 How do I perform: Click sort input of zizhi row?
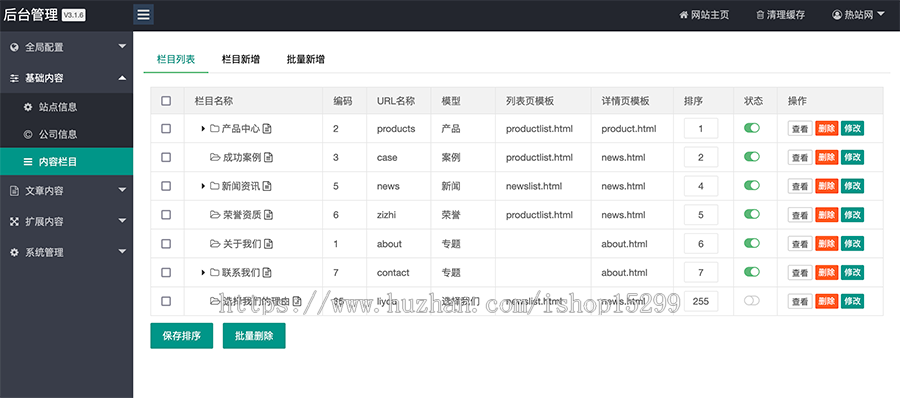click(x=701, y=215)
